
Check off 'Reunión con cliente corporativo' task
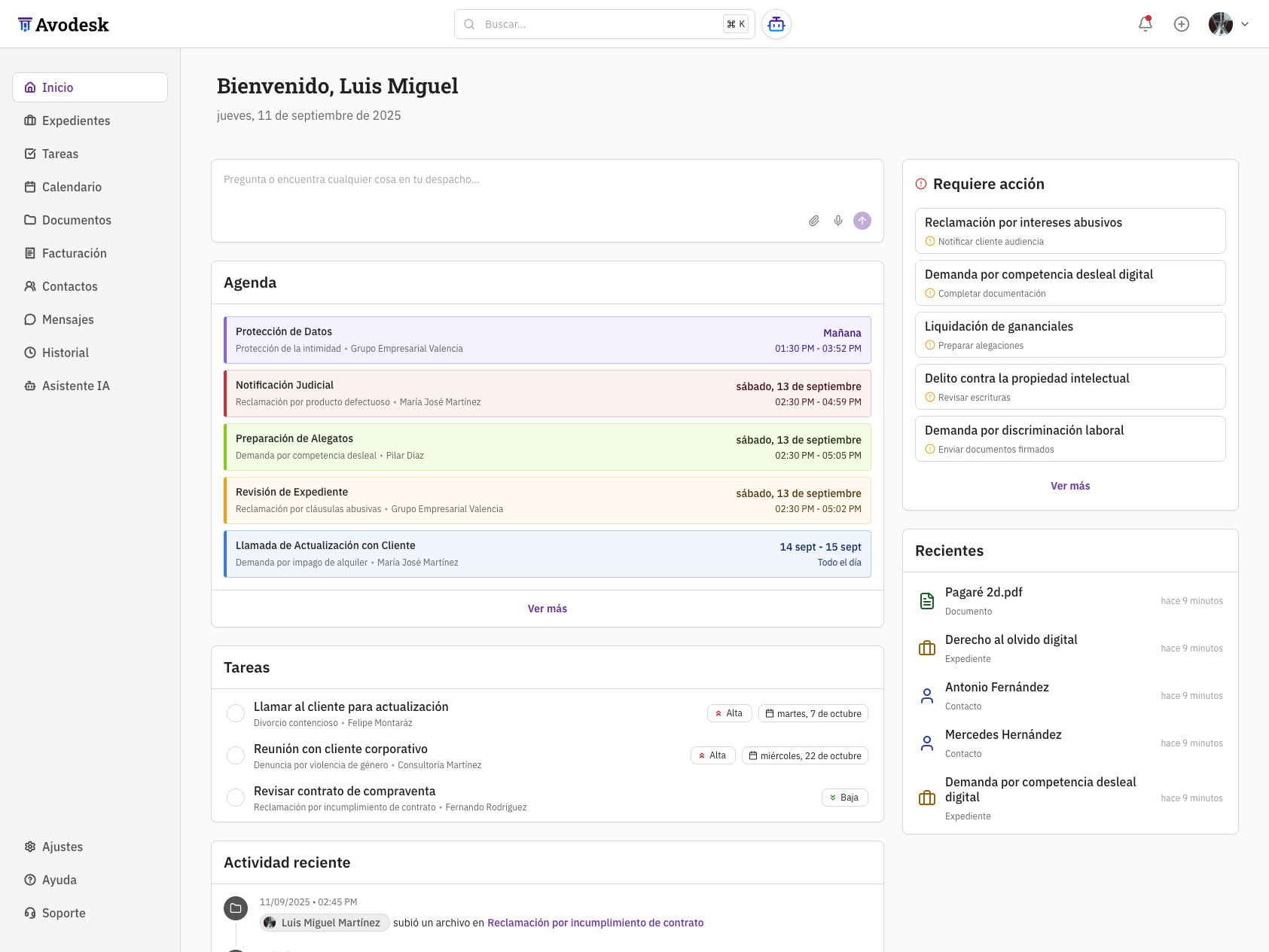click(x=236, y=755)
